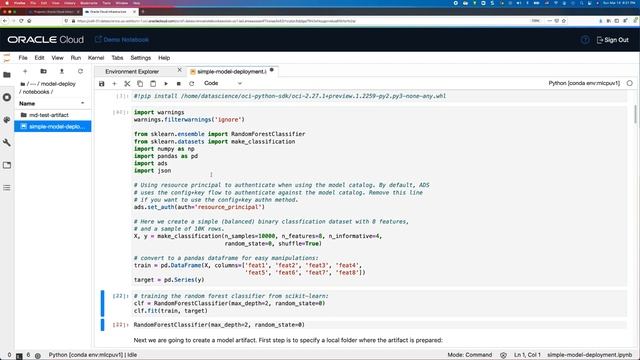
Task: Run the selected cell
Action: pyautogui.click(x=166, y=84)
